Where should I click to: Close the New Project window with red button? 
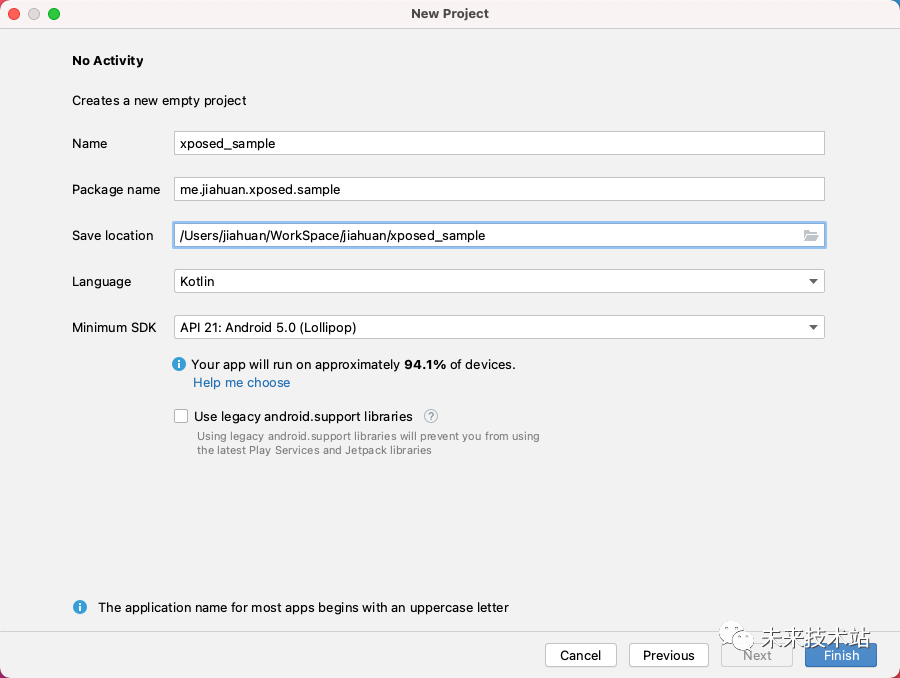click(x=14, y=14)
